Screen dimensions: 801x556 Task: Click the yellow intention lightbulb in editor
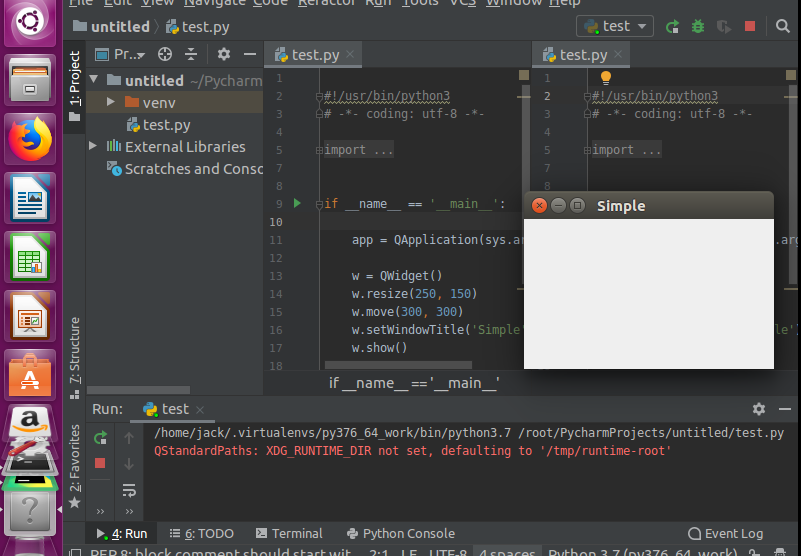[606, 78]
